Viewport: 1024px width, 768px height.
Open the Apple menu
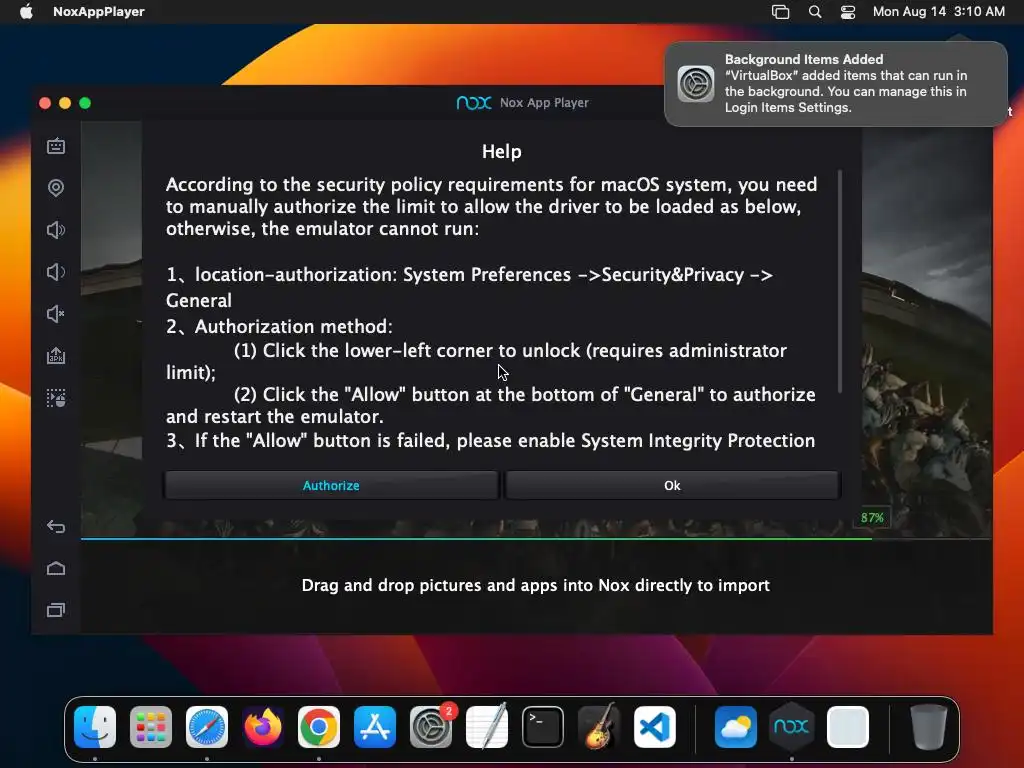[x=26, y=11]
